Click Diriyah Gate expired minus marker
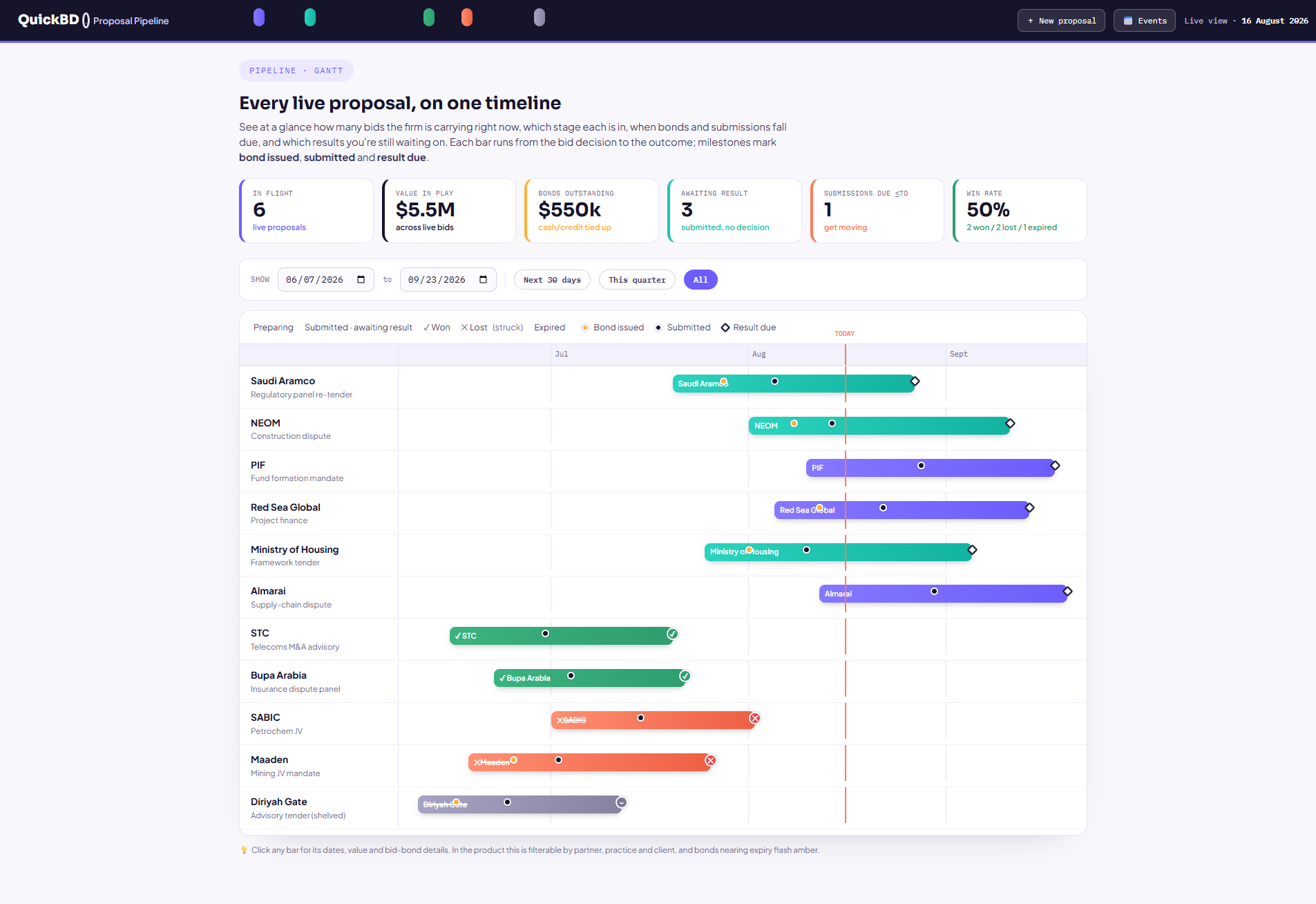Viewport: 1316px width, 904px height. (621, 802)
